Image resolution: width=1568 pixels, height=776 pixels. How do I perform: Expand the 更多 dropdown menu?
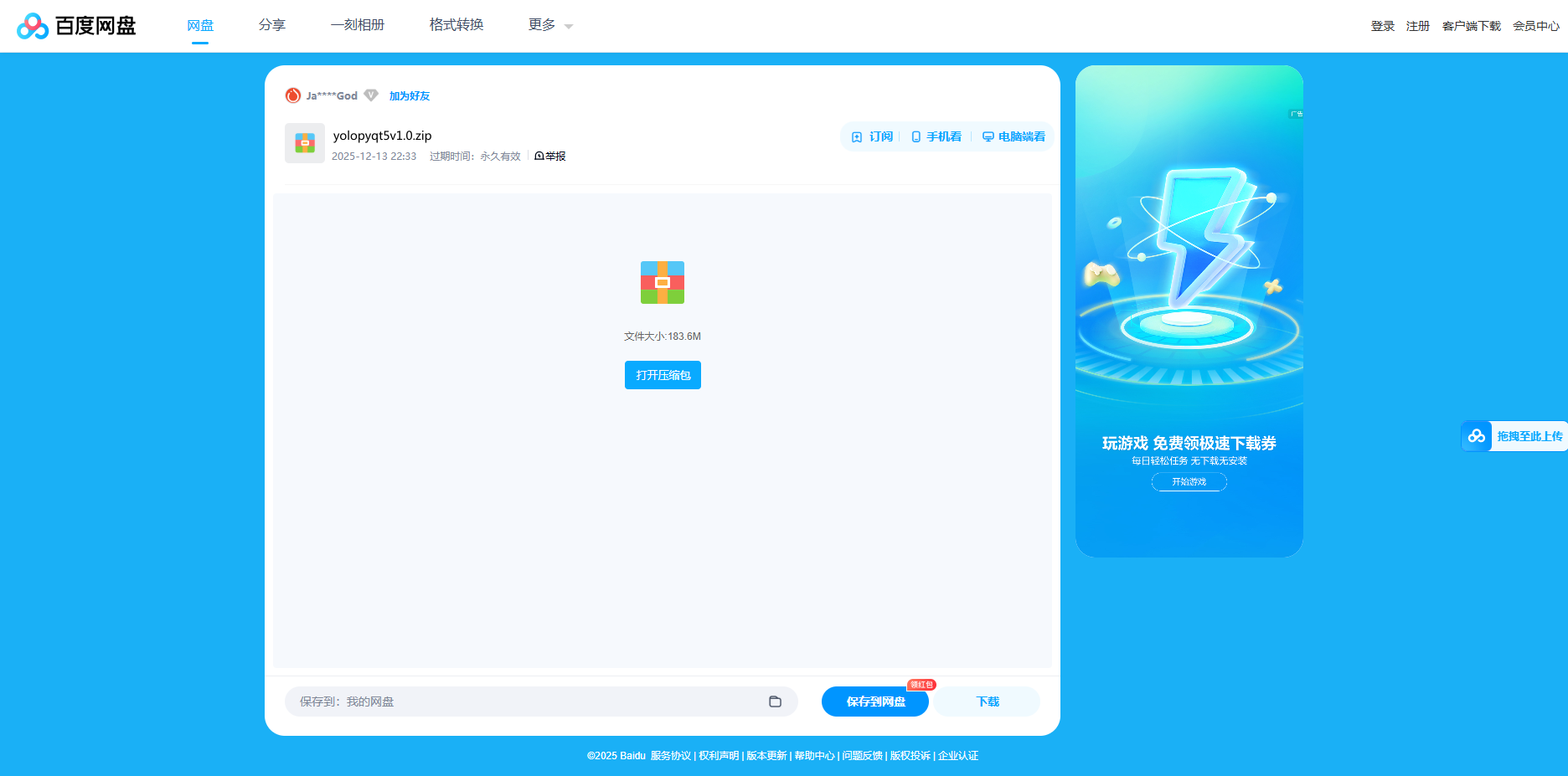550,25
